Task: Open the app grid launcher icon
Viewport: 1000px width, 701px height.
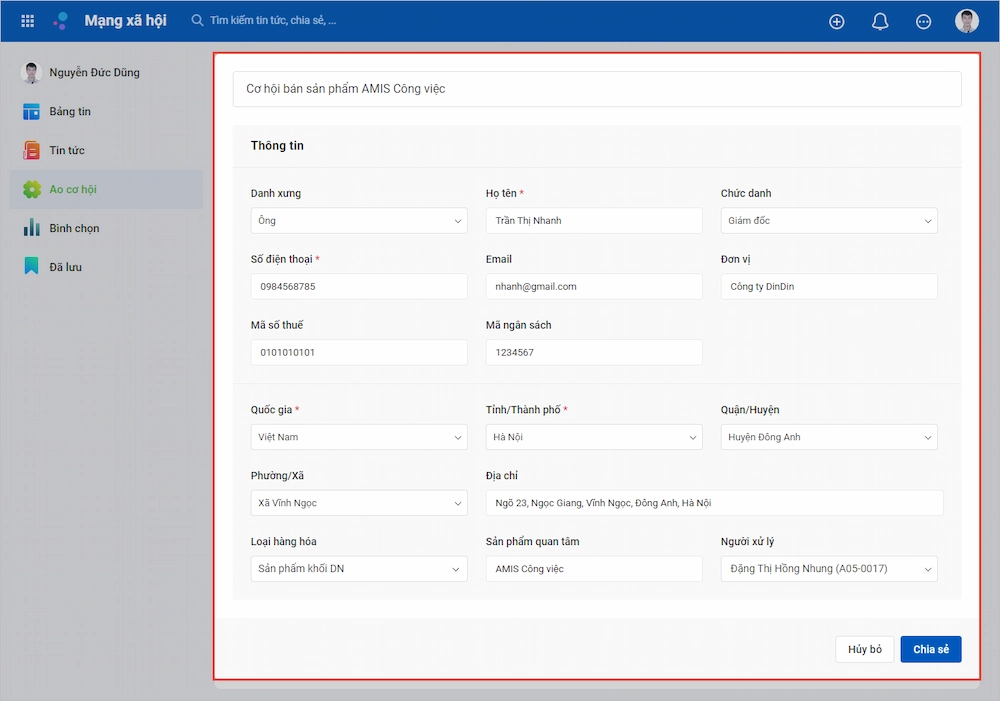Action: pyautogui.click(x=27, y=21)
